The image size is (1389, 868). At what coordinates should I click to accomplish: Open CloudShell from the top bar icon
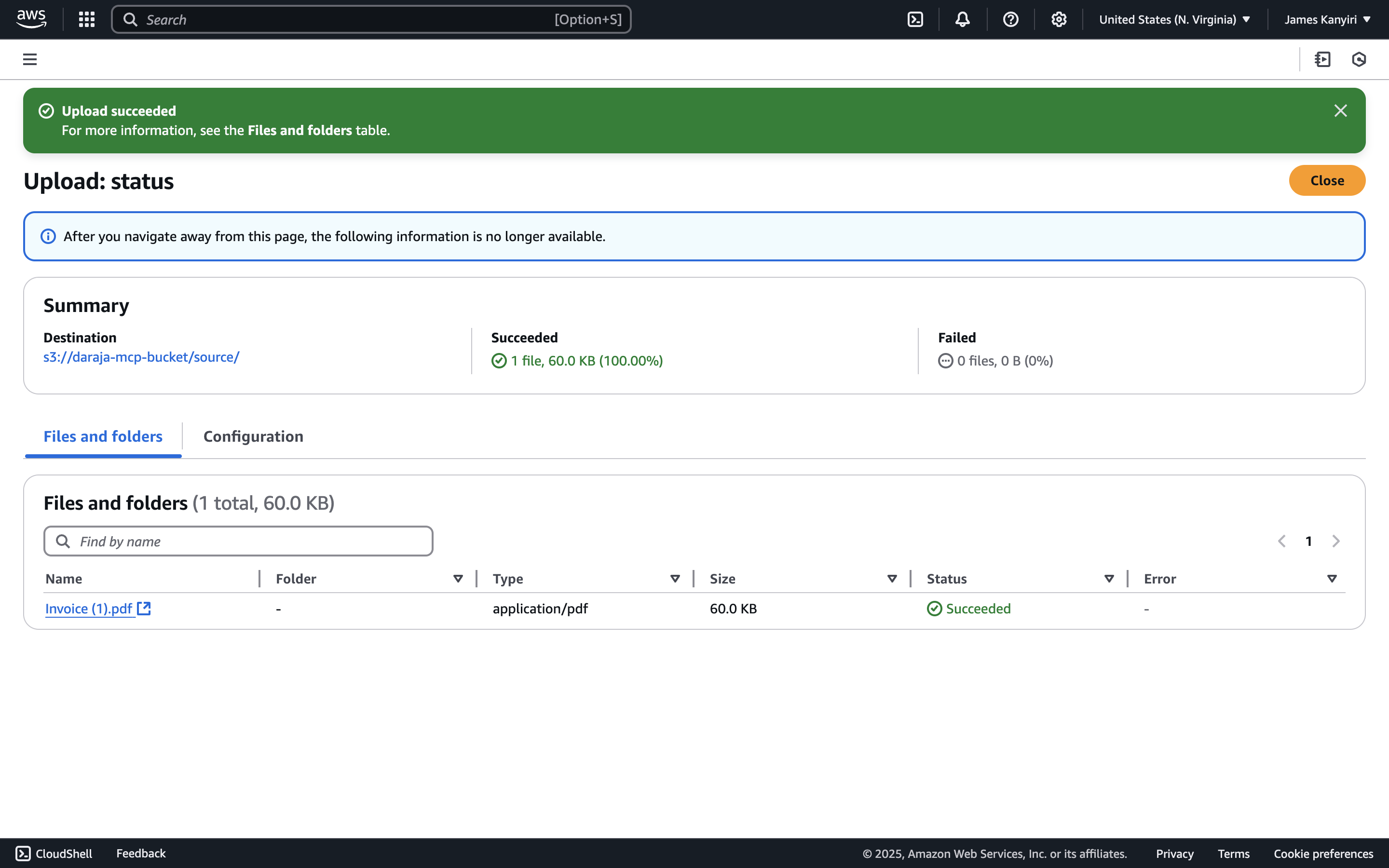pos(915,19)
